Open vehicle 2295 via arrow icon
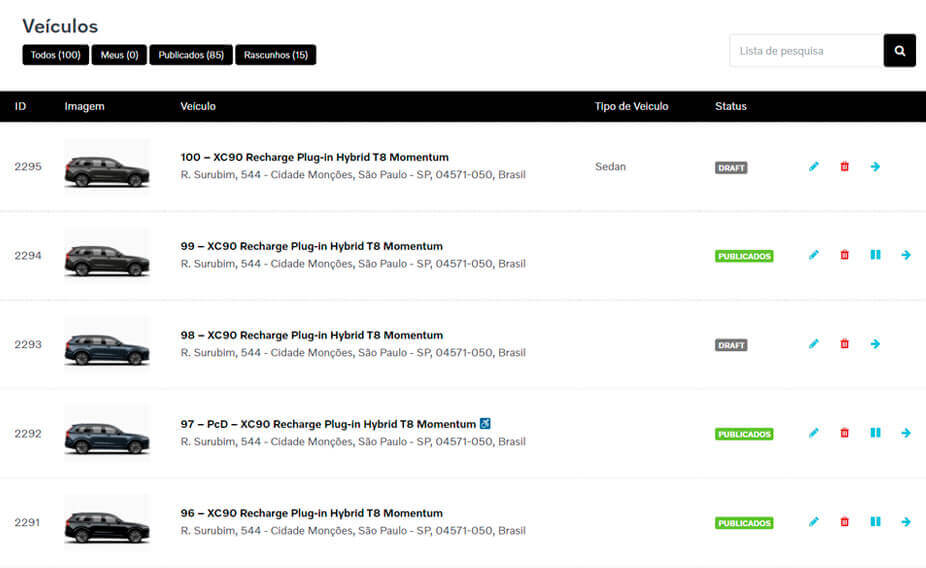 click(875, 167)
